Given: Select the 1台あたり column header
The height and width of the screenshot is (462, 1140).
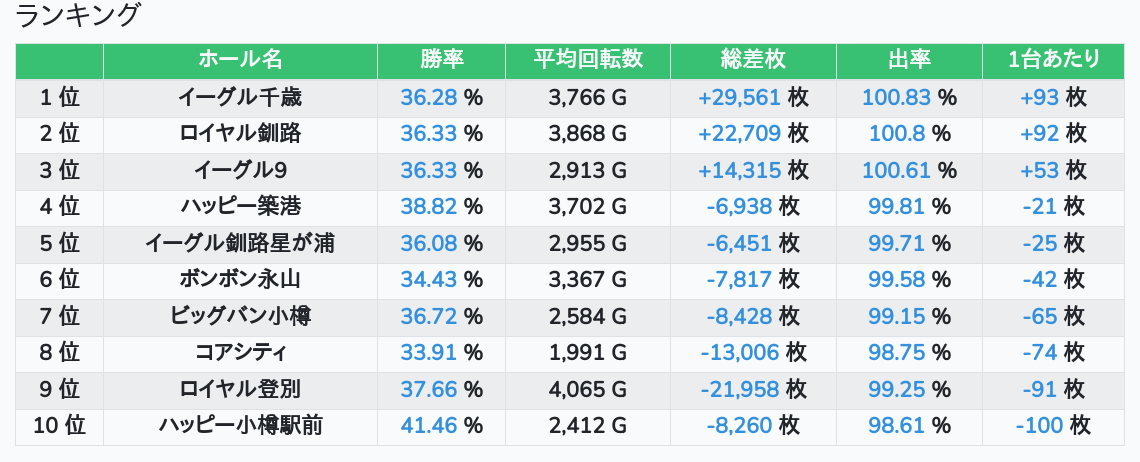Looking at the screenshot, I should [x=1054, y=60].
